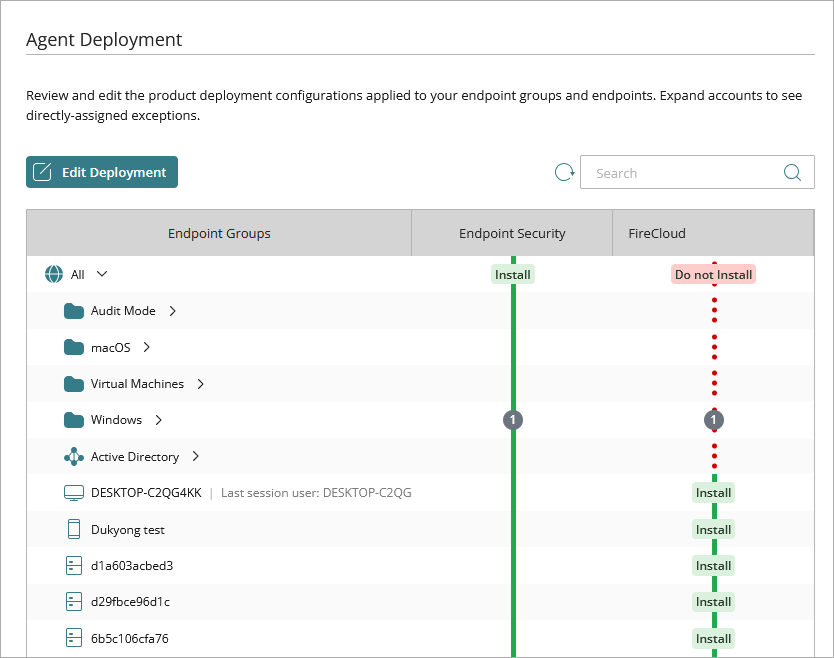The width and height of the screenshot is (834, 658).
Task: Click Windows exception count under FireCloud
Action: tap(714, 420)
